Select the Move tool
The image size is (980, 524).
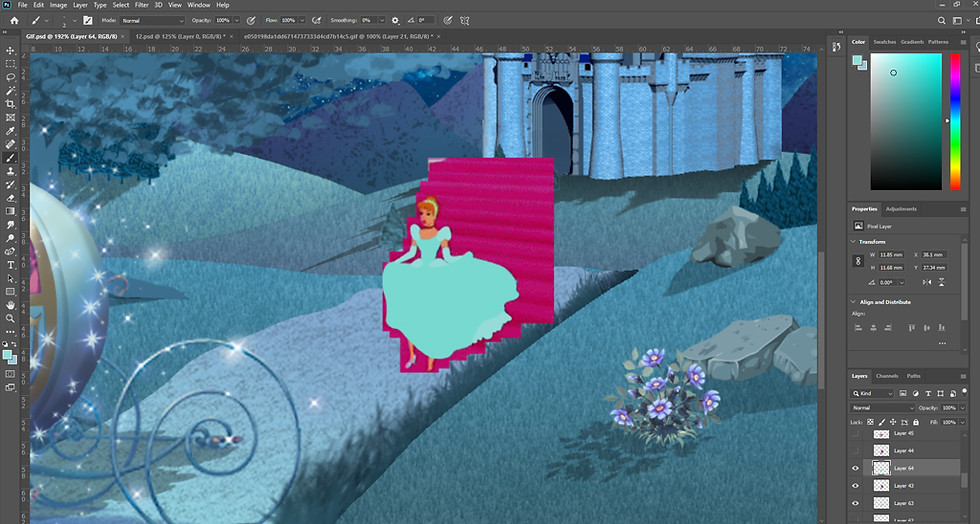[x=10, y=51]
